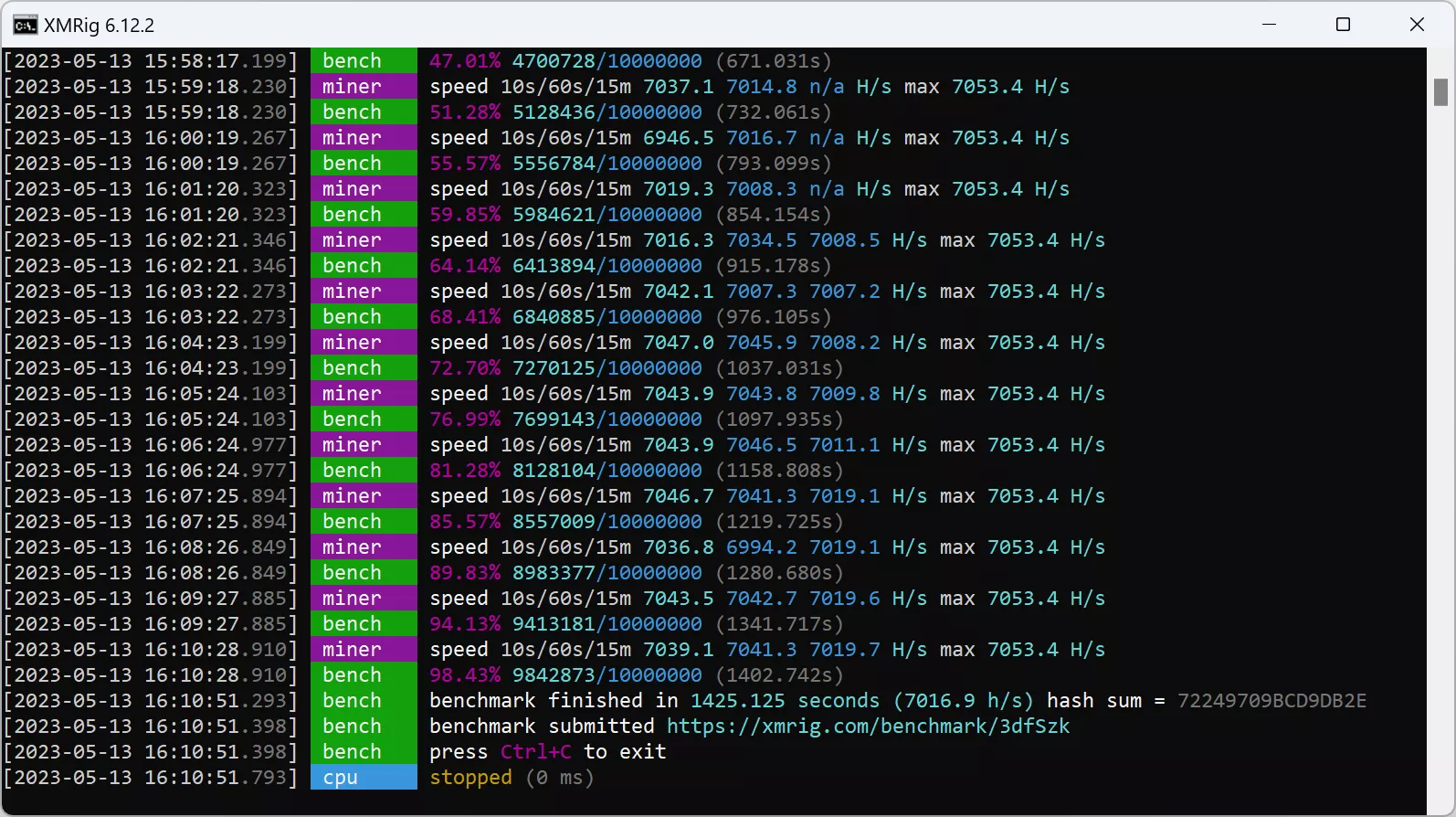Click 15m speed value '7008.5'

tap(845, 240)
